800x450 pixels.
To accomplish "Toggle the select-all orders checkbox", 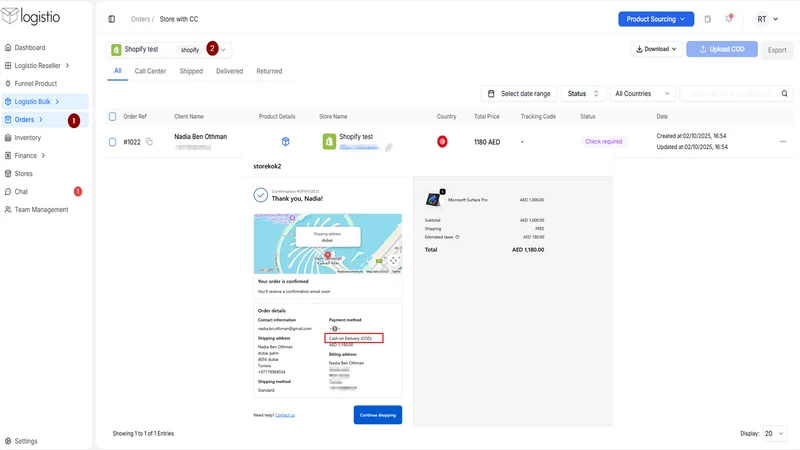I will 113,116.
